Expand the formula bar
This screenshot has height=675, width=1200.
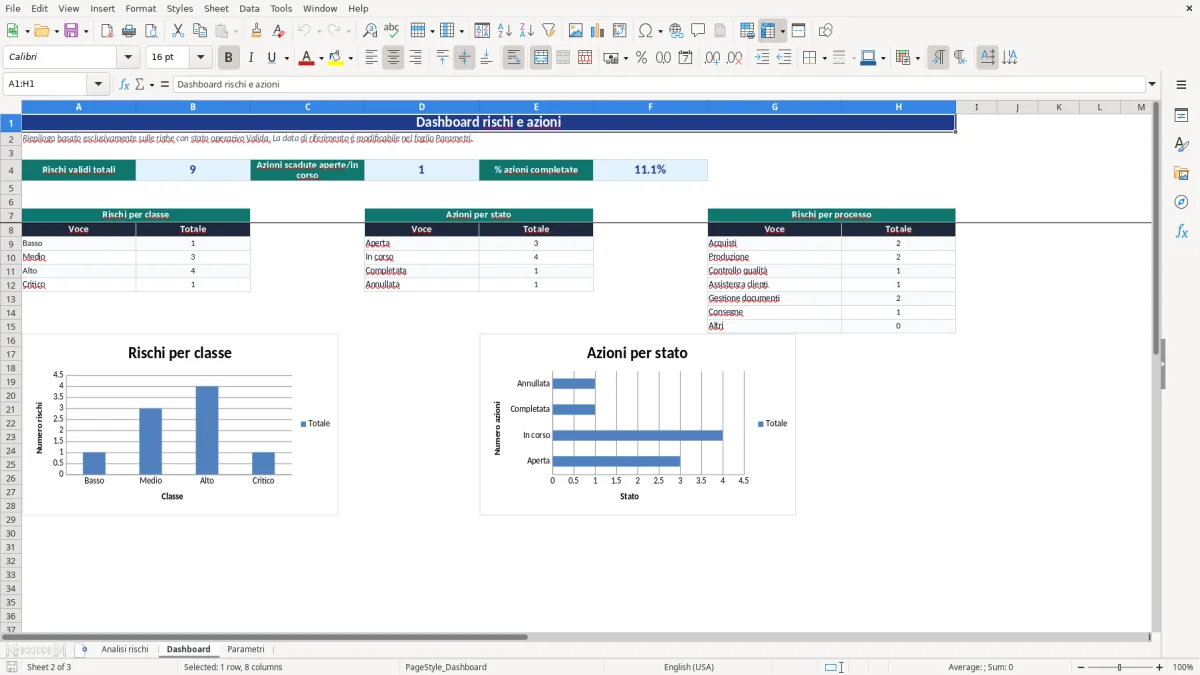coord(1152,85)
